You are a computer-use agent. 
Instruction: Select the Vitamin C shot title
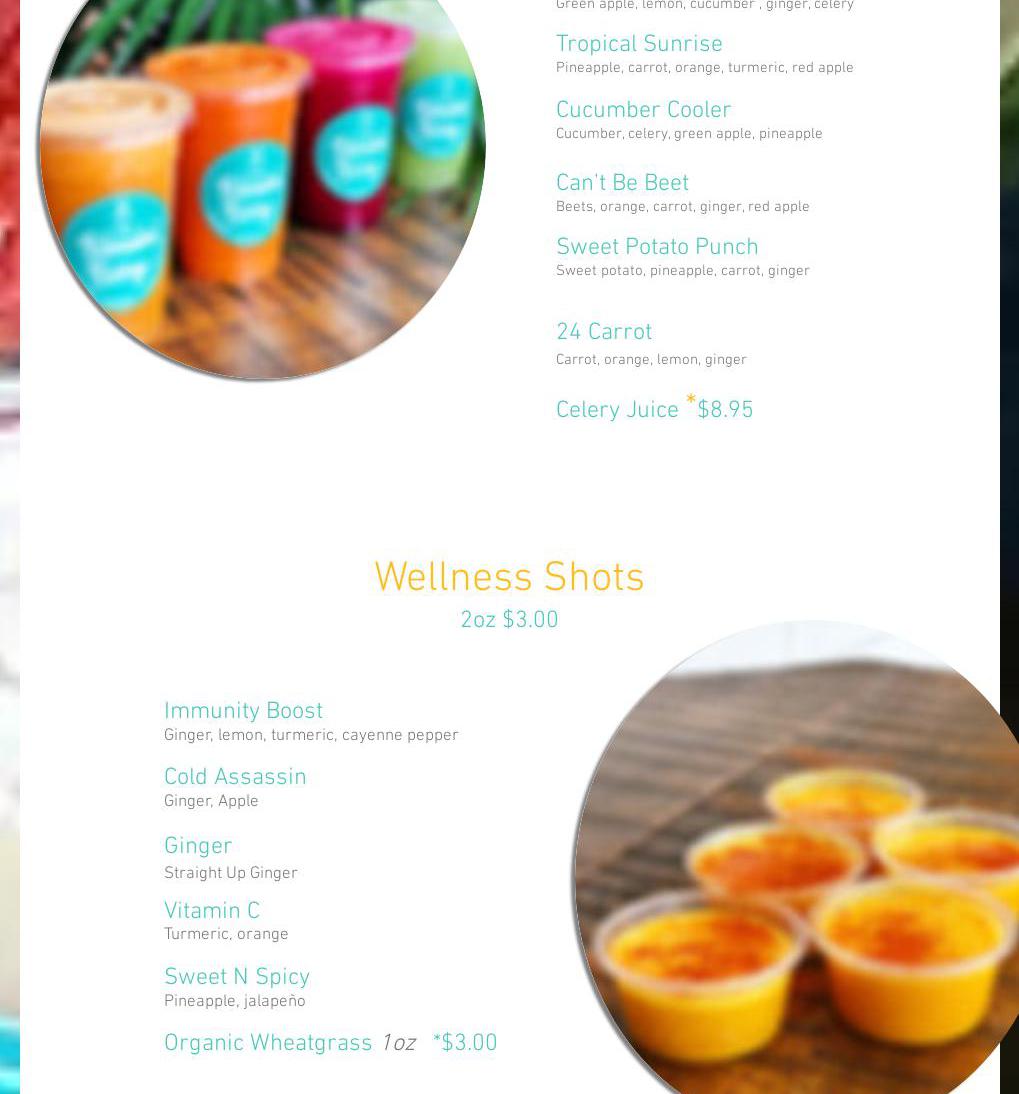tap(212, 911)
